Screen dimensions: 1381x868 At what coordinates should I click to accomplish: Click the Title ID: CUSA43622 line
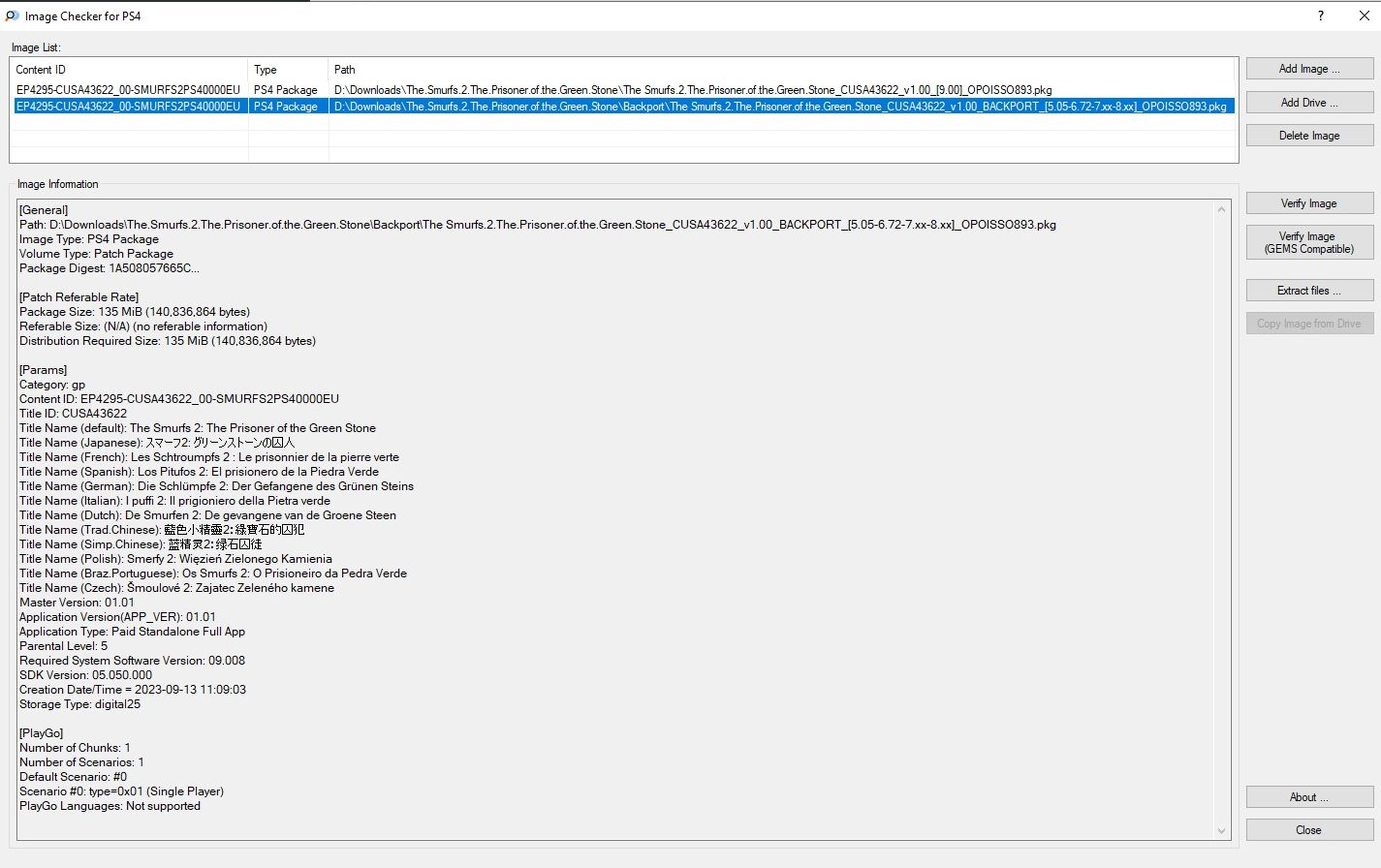pyautogui.click(x=73, y=414)
